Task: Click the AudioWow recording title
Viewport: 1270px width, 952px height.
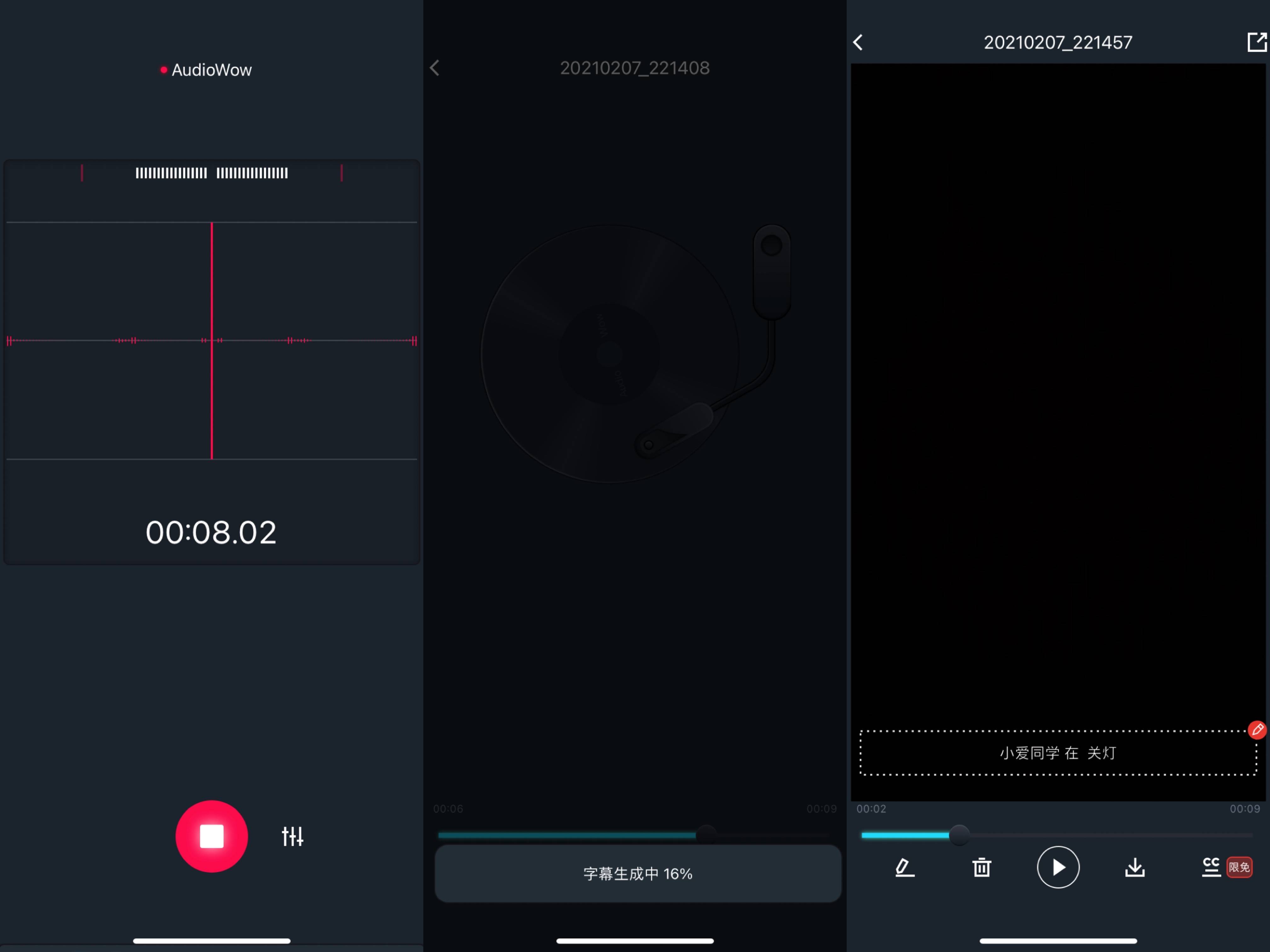Action: click(211, 70)
